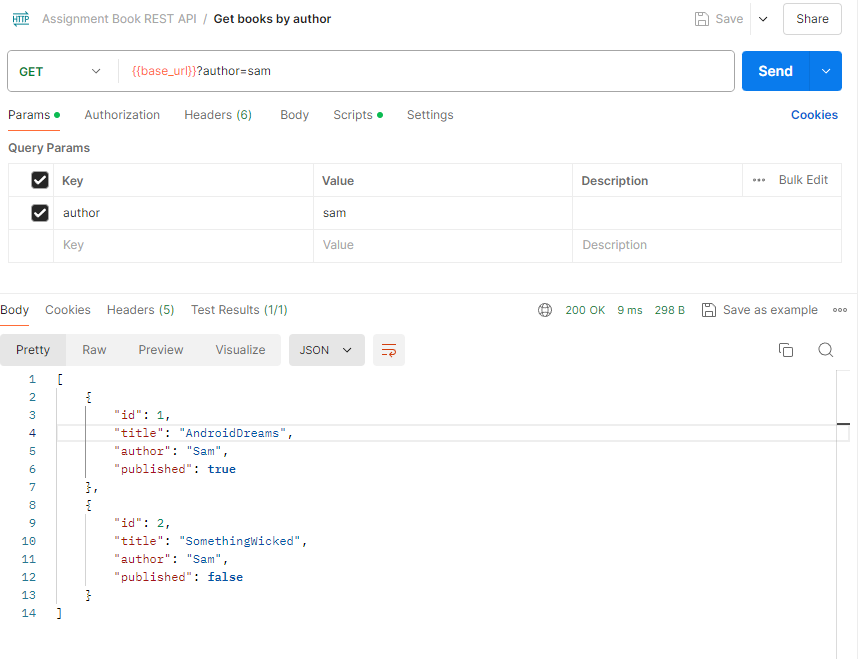This screenshot has width=859, height=659.
Task: Switch to the request Body tab
Action: click(295, 115)
